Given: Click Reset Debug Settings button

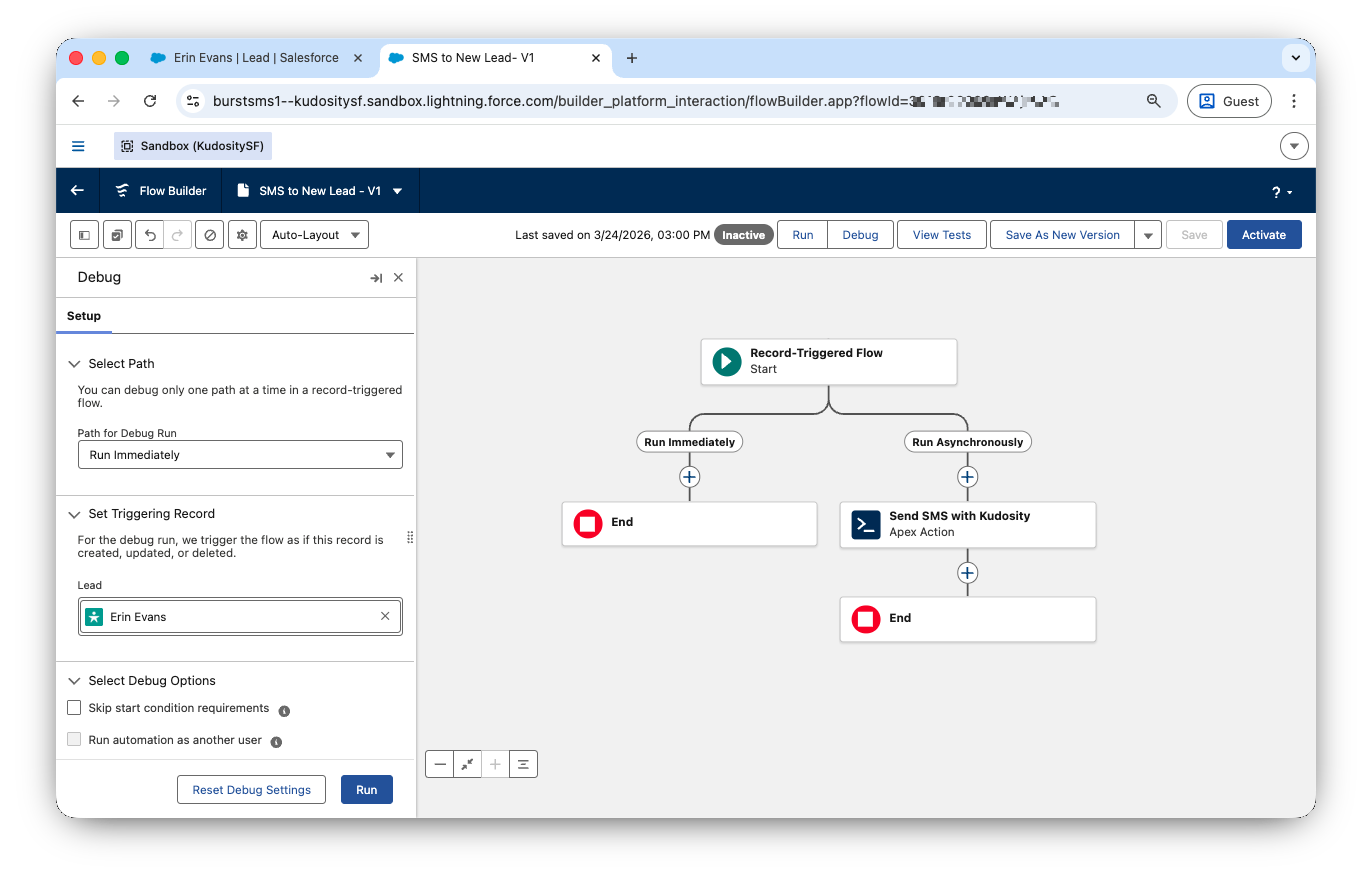Looking at the screenshot, I should (251, 790).
